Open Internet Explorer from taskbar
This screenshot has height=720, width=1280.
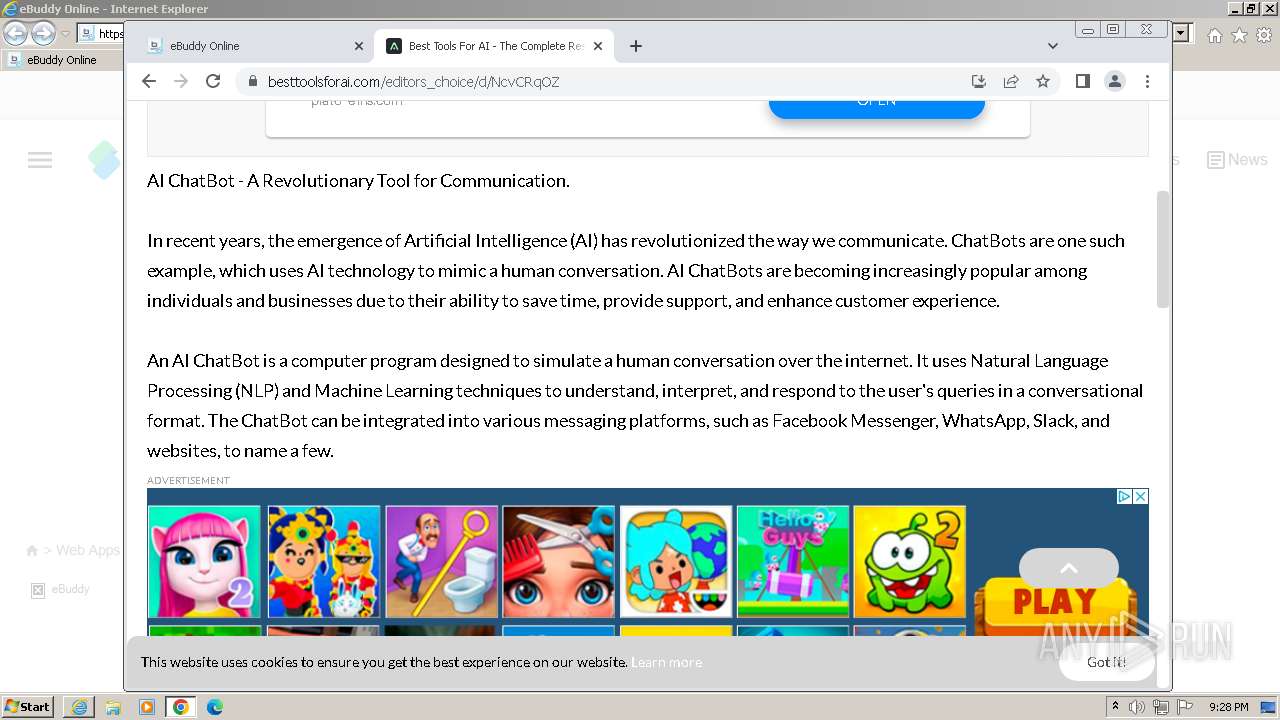pos(79,707)
